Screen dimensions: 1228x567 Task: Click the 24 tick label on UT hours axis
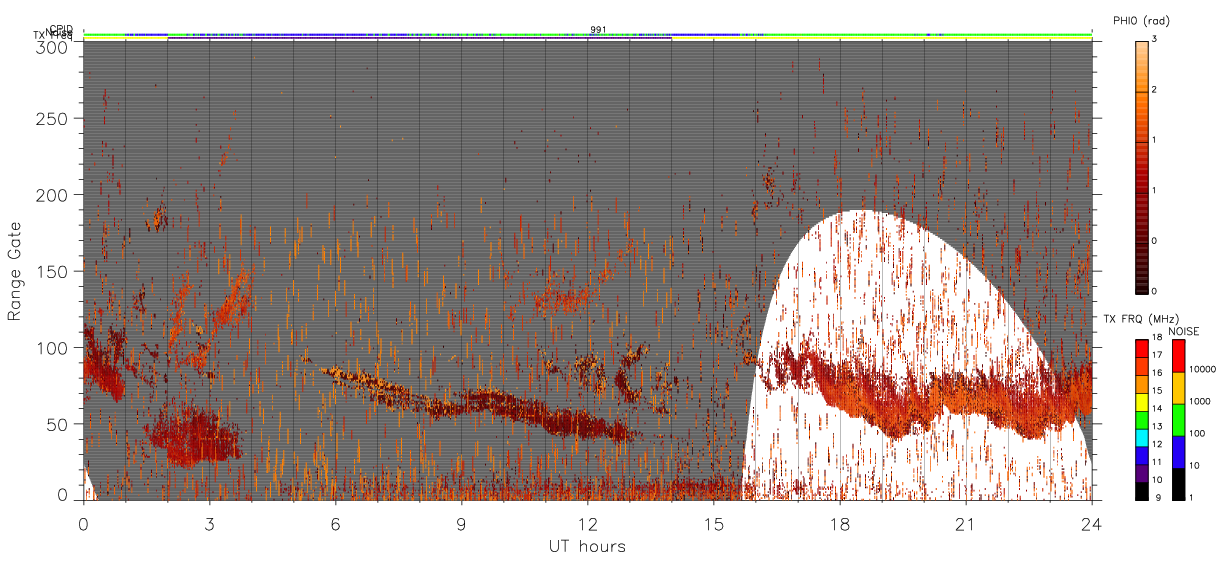point(1092,524)
